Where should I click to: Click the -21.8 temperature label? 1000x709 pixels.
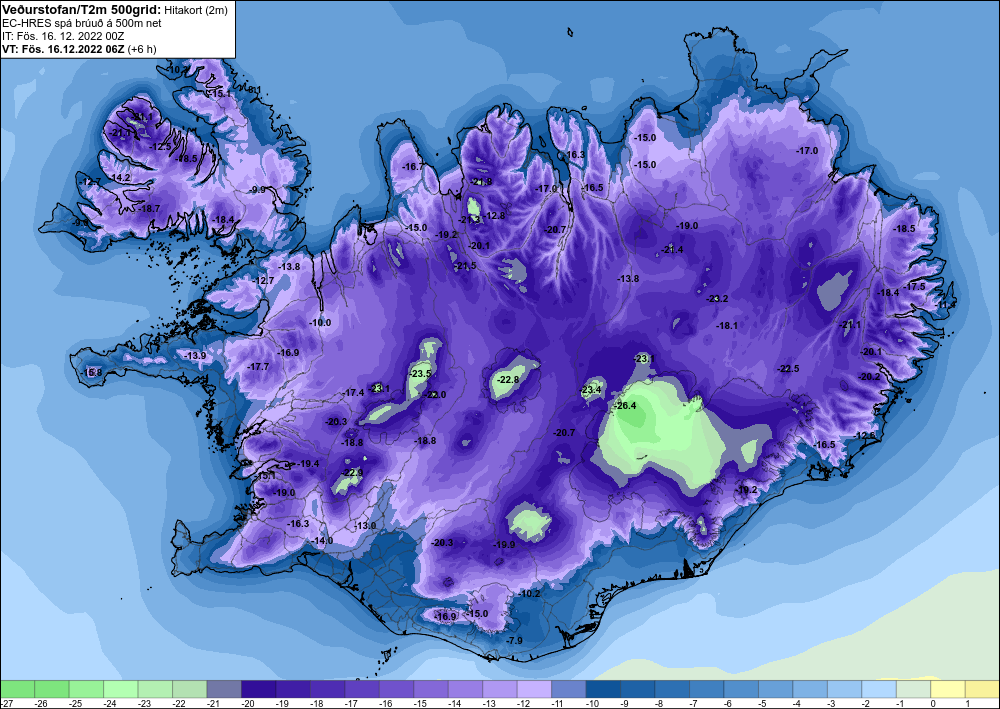[x=482, y=182]
